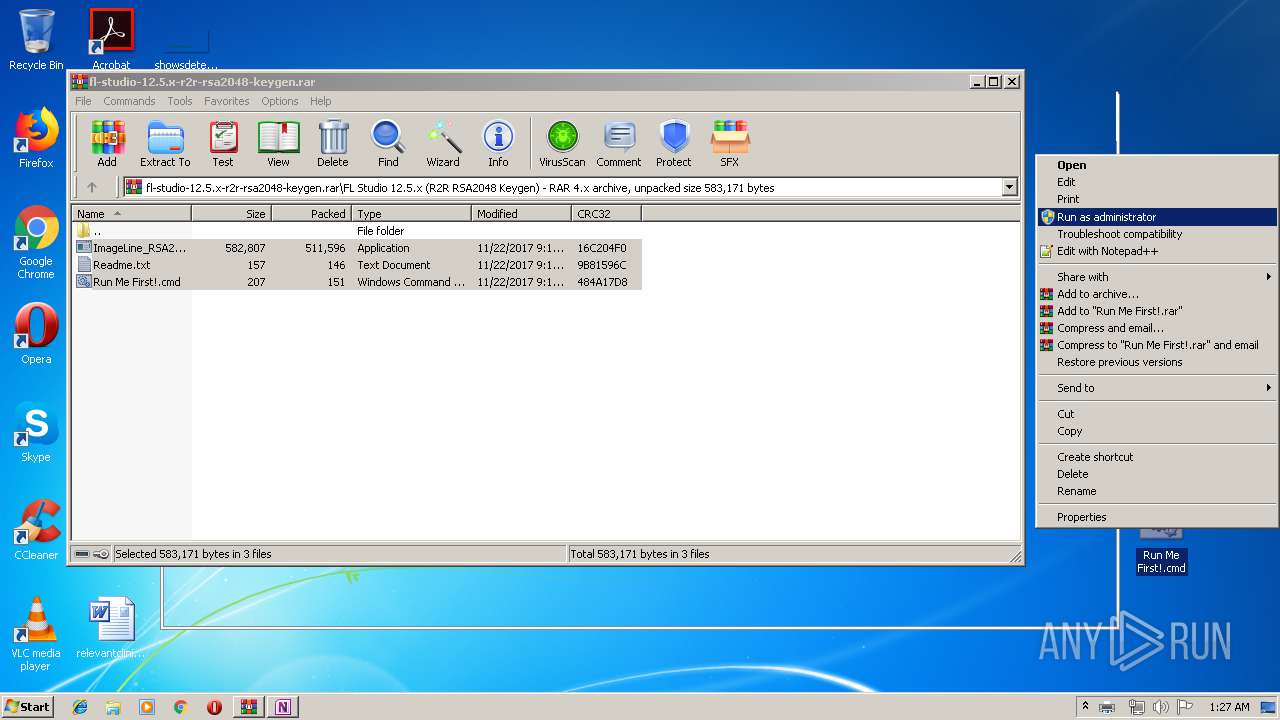This screenshot has width=1280, height=720.
Task: Click the Find magnifier icon
Action: coord(388,144)
